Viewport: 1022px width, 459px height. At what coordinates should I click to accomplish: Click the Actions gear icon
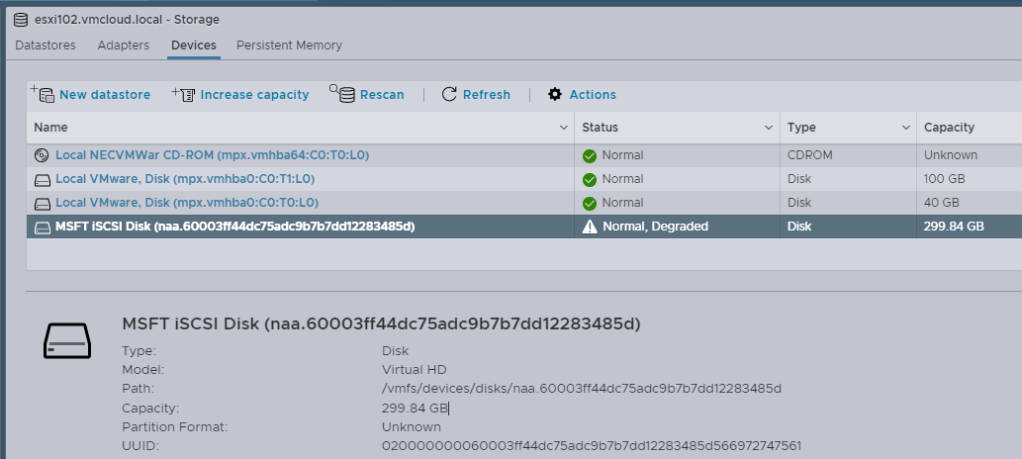(x=555, y=94)
